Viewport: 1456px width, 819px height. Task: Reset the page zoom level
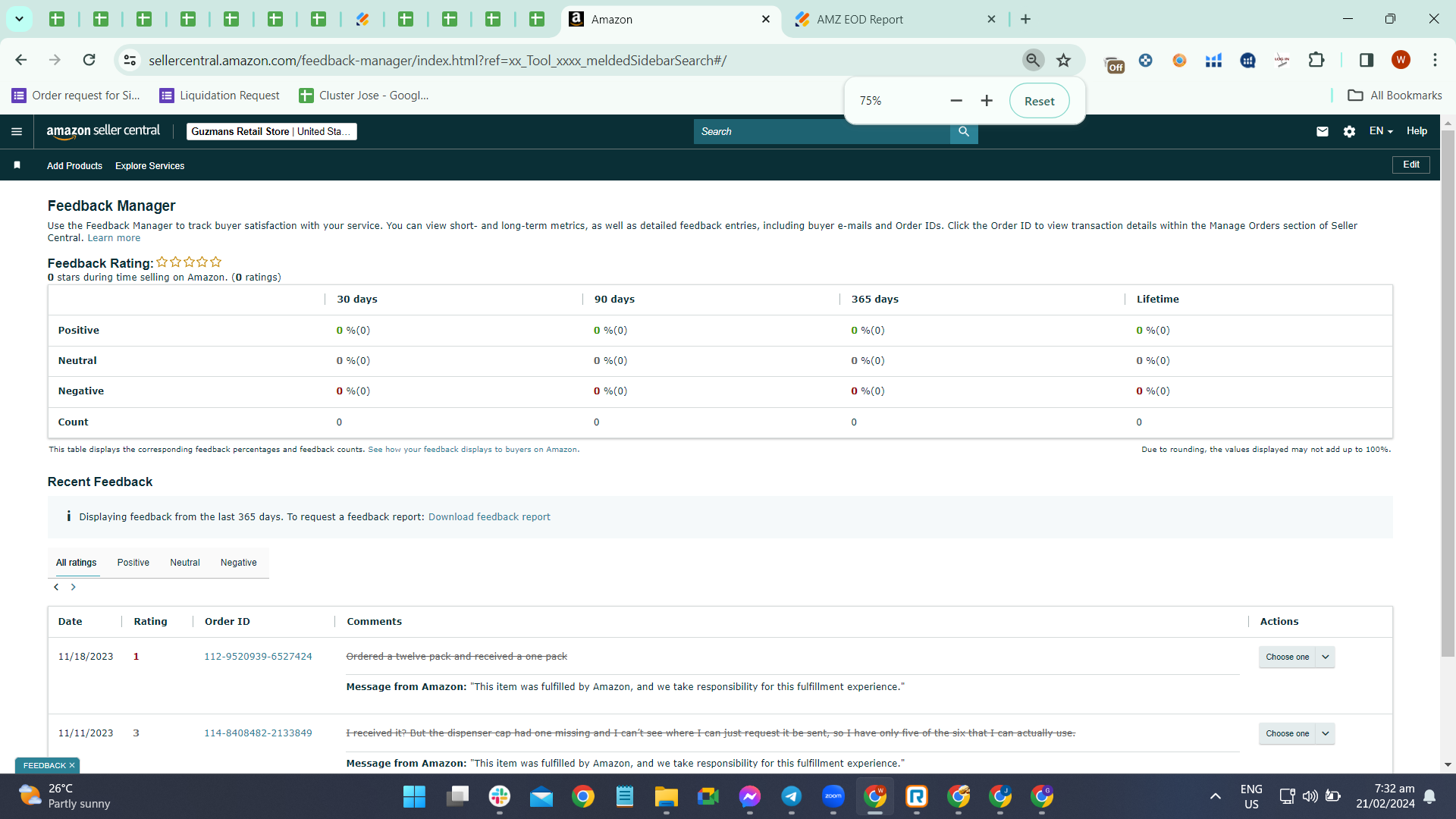coord(1039,101)
